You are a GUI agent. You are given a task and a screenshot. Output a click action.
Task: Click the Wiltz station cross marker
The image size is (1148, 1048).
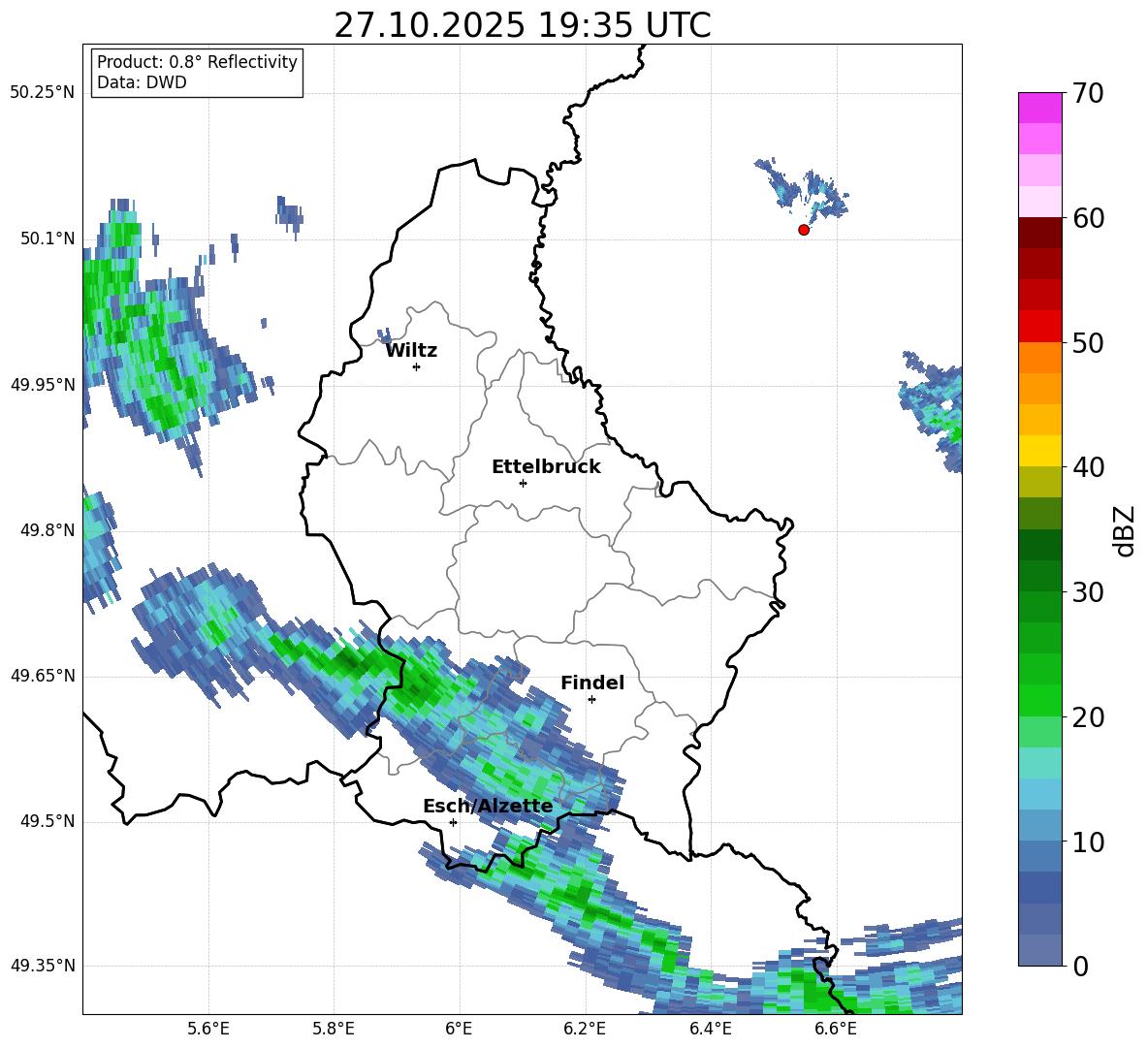point(417,366)
